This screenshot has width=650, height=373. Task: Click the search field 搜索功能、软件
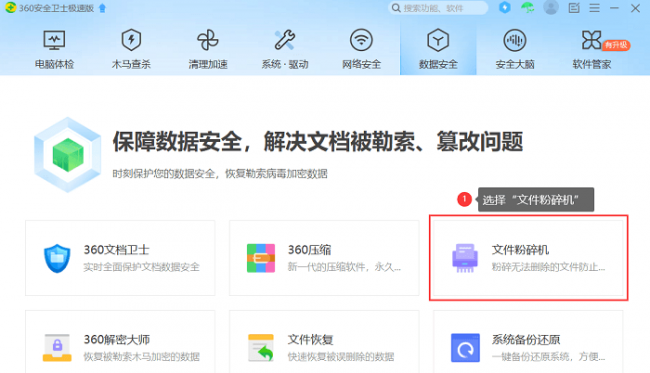438,8
